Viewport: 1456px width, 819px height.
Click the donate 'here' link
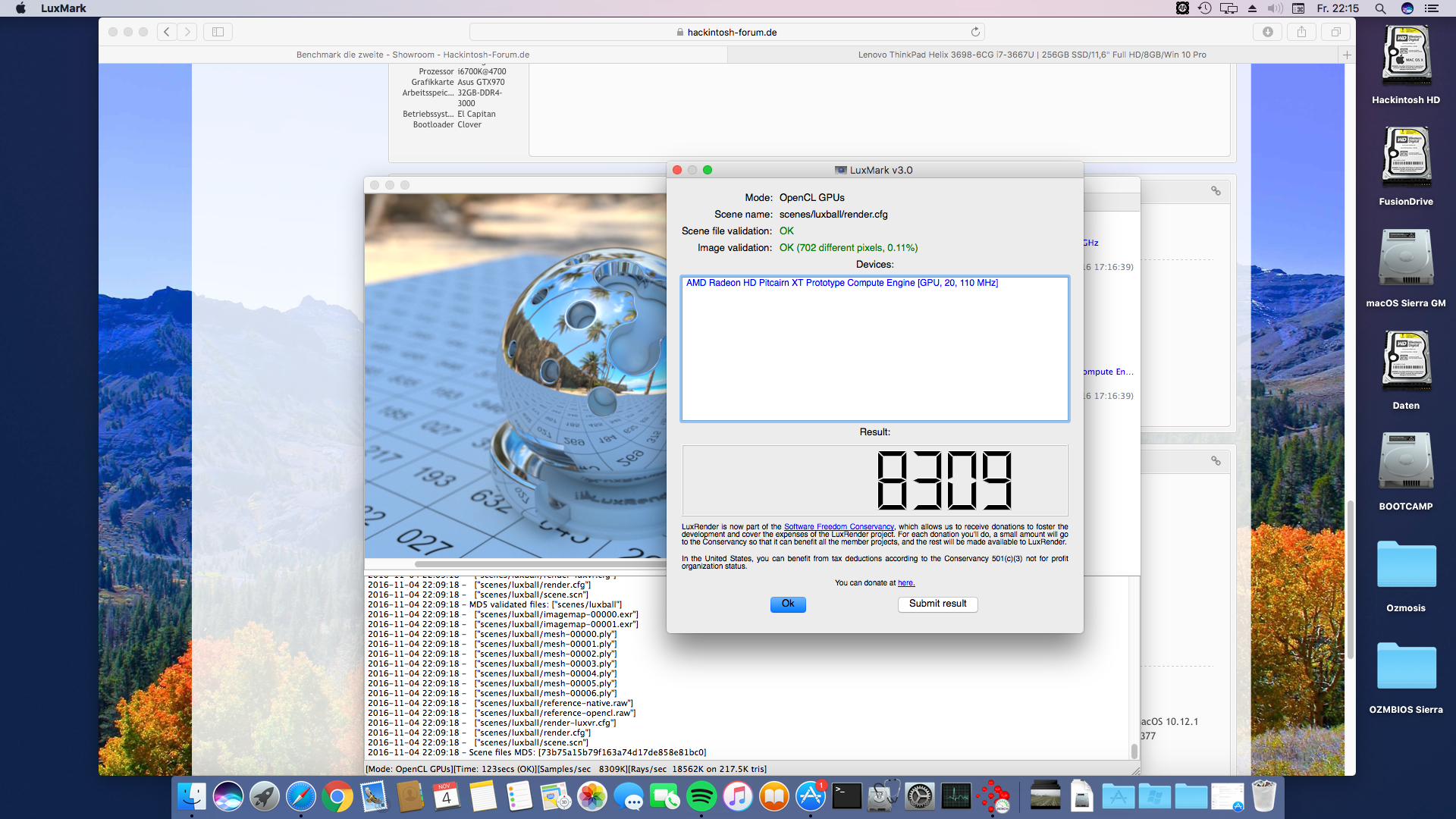pos(906,583)
